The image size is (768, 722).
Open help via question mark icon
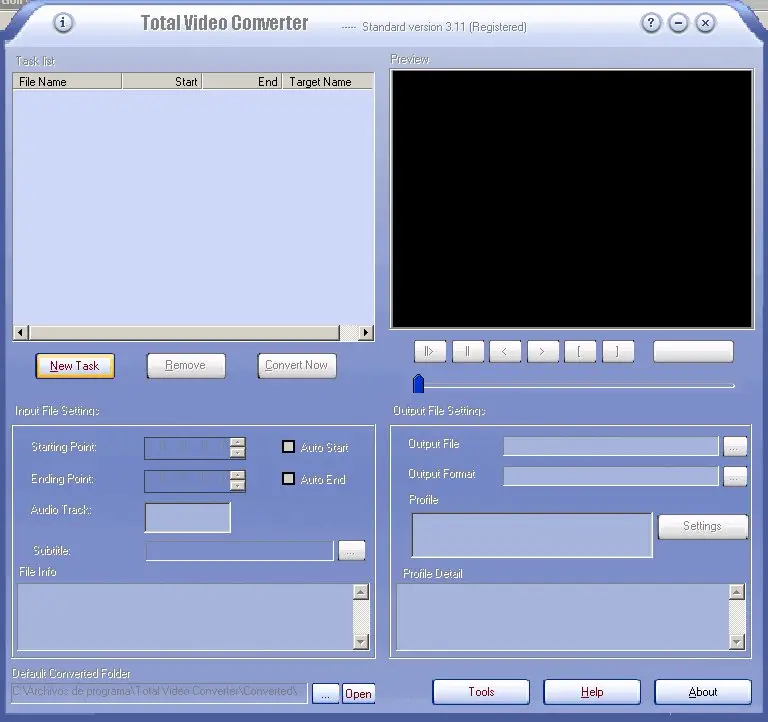[x=650, y=23]
